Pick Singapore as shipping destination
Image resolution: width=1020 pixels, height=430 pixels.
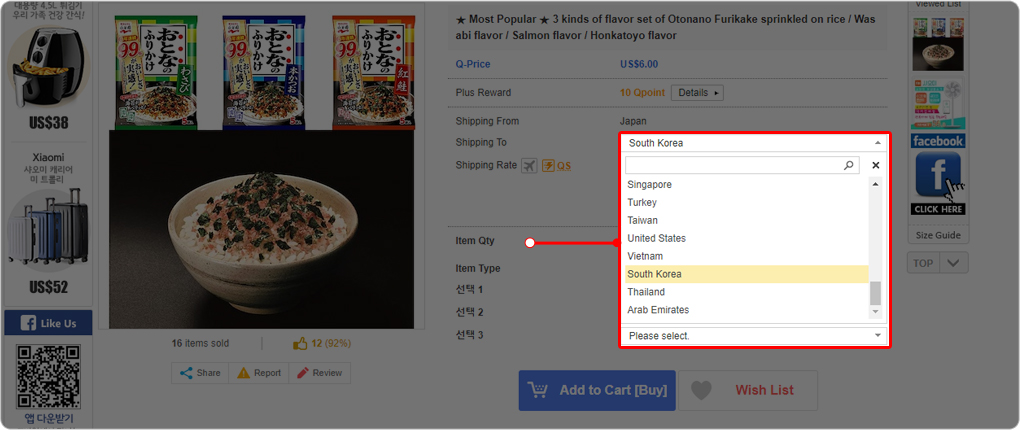(x=649, y=184)
